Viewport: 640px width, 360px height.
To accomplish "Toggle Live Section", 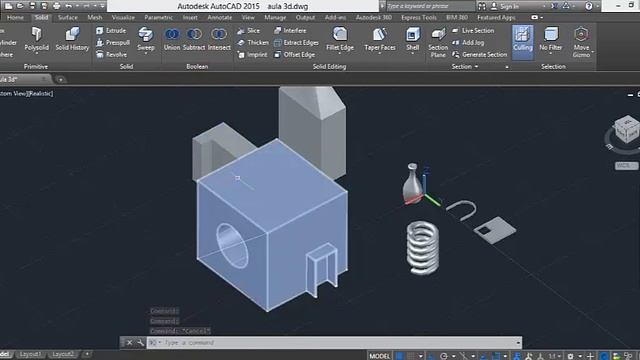I will coord(473,31).
